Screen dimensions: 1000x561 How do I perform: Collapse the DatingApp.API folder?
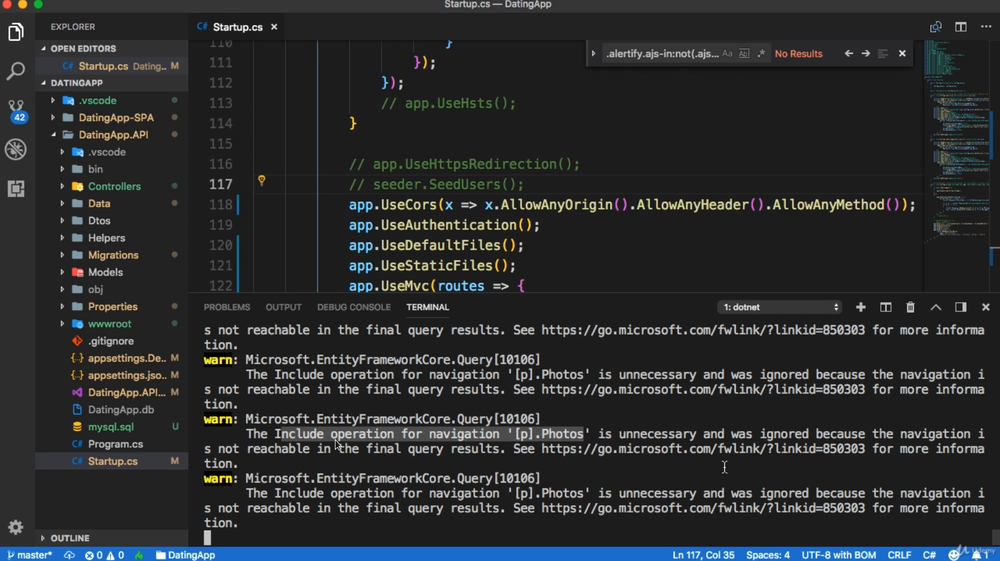(113, 134)
